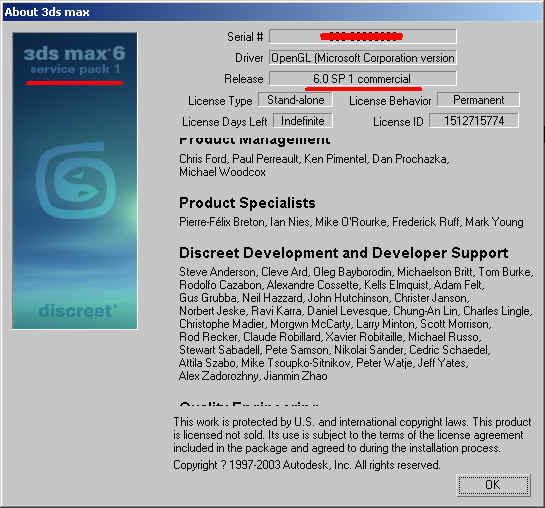Viewport: 545px width, 508px height.
Task: Click the Product Specialists names line
Action: 351,222
